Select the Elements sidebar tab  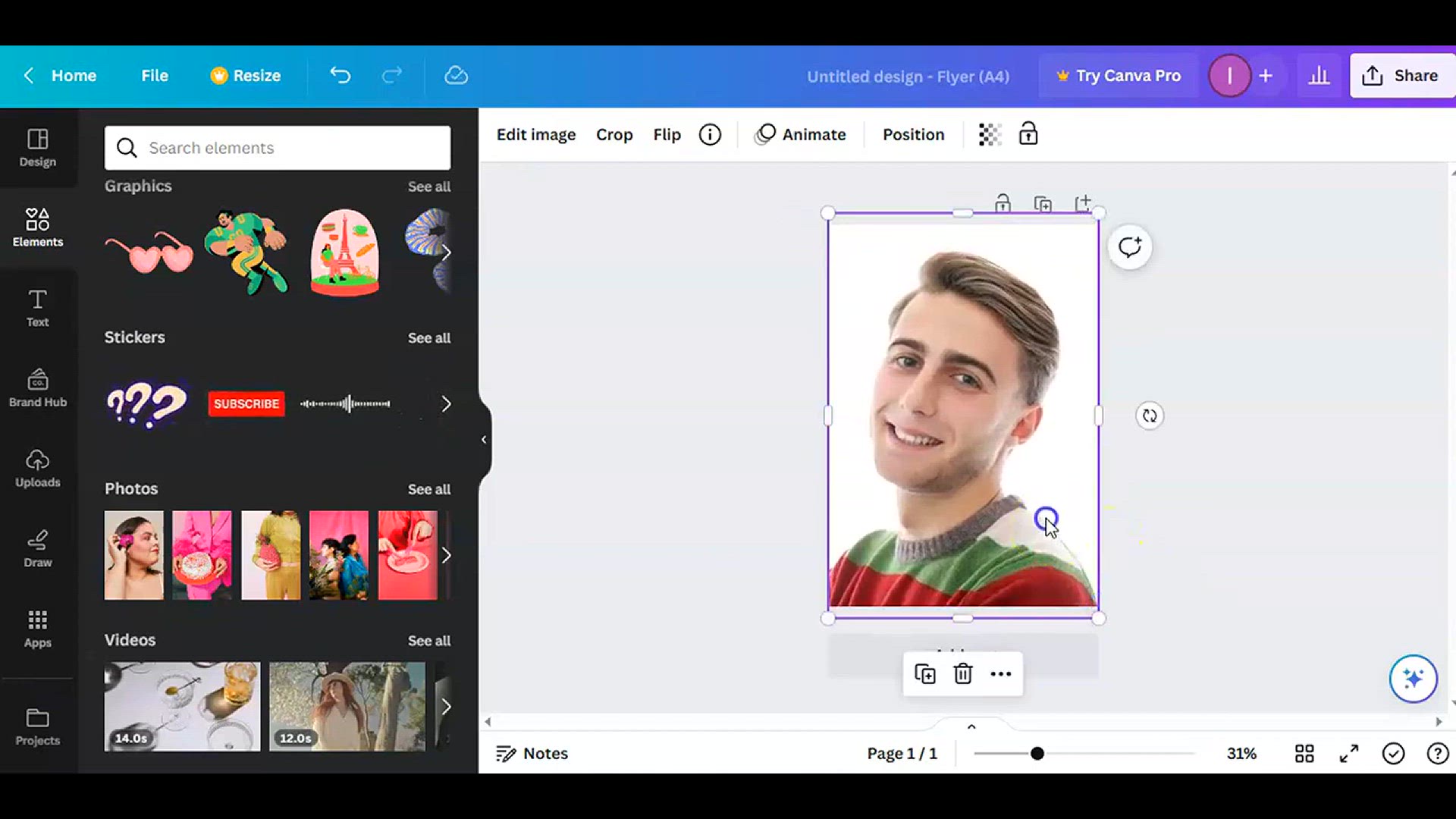[x=38, y=227]
